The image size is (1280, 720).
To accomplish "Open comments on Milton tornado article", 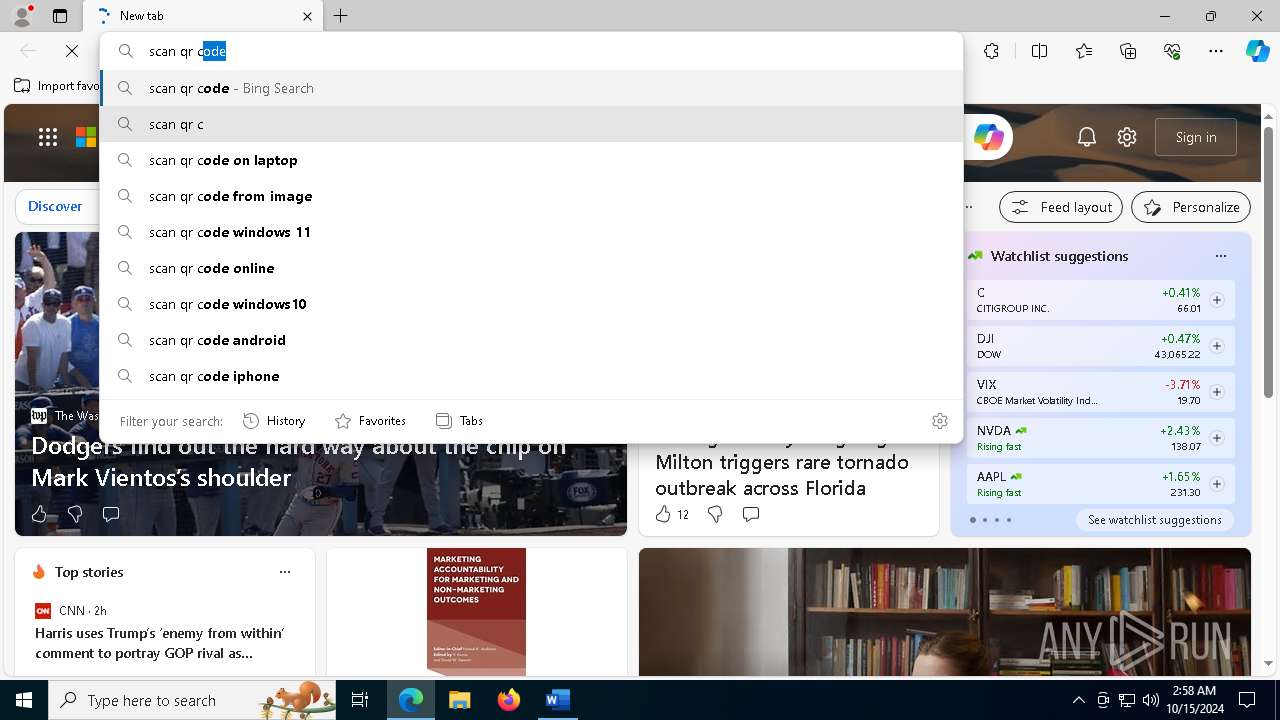I will point(751,514).
